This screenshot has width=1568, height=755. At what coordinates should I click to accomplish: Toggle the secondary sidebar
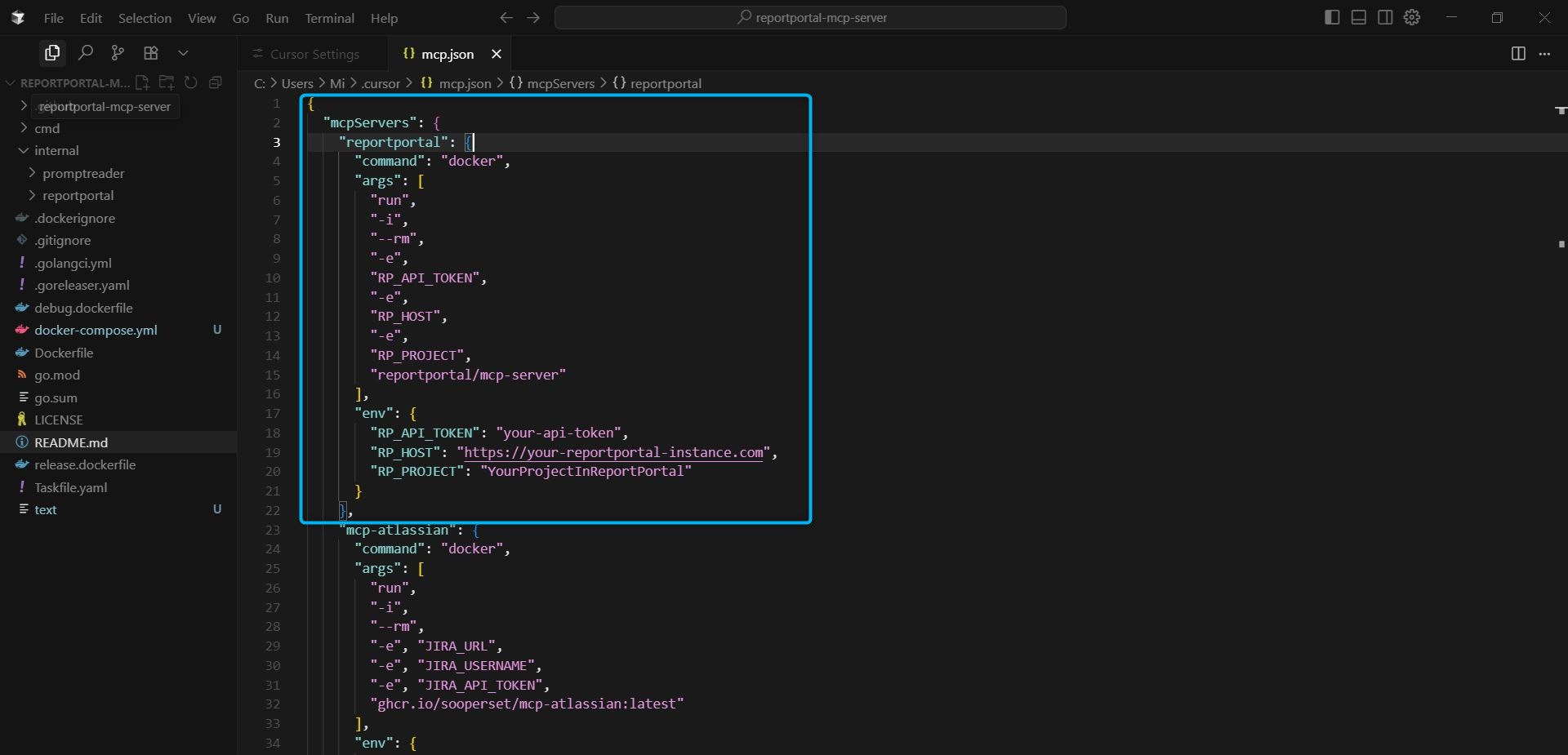1386,17
